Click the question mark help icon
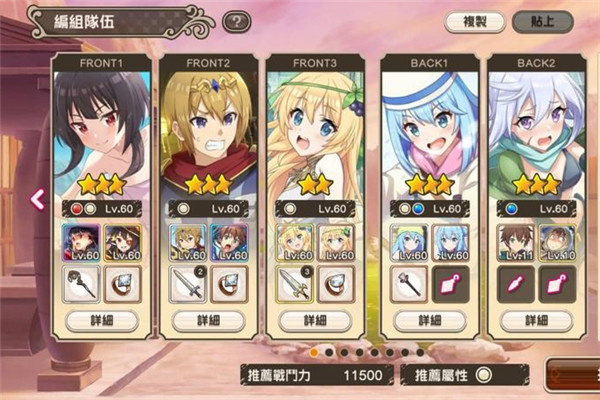Viewport: 600px width, 400px height. tap(236, 21)
